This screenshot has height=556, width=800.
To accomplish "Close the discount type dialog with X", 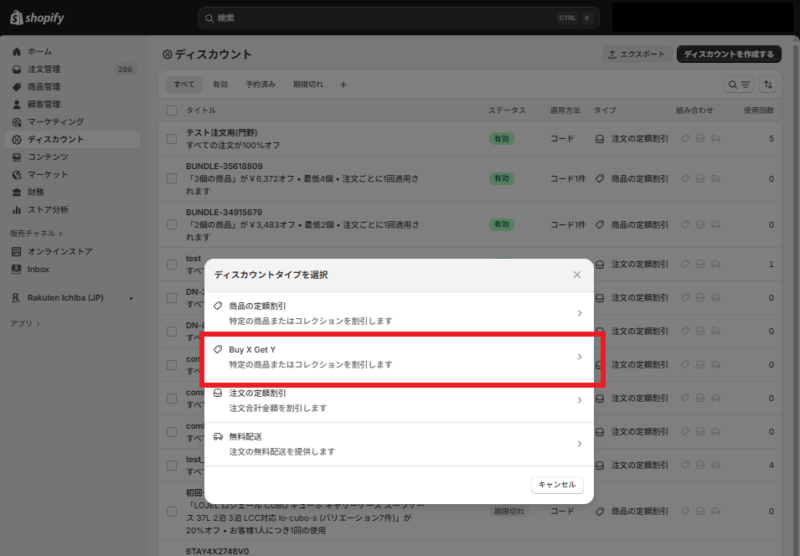I will [577, 274].
